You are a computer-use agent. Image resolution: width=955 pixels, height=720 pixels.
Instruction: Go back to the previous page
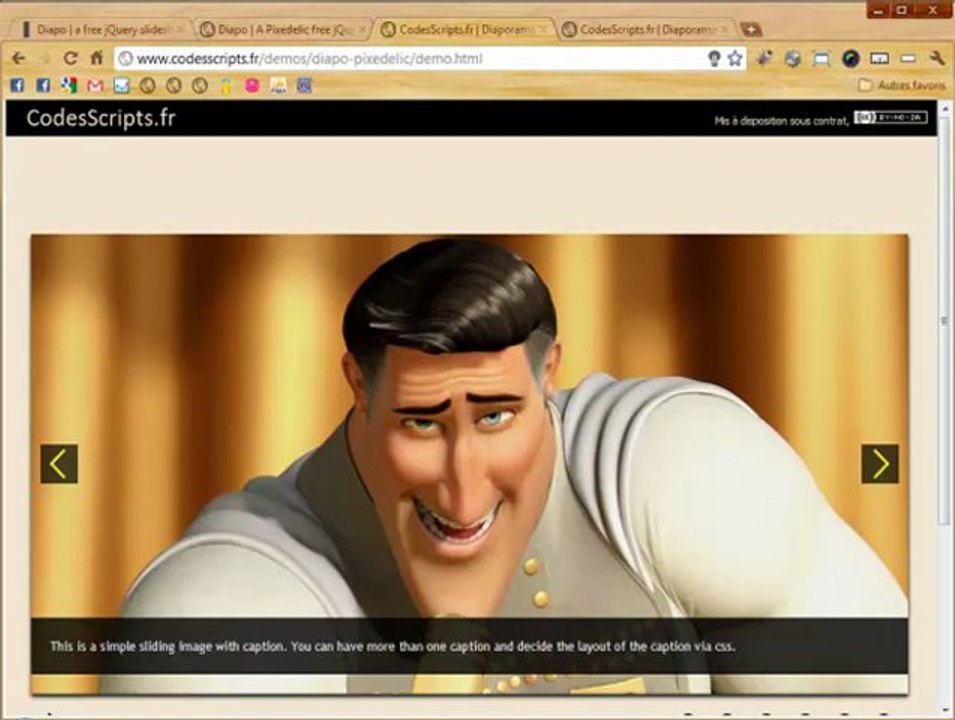click(x=18, y=58)
